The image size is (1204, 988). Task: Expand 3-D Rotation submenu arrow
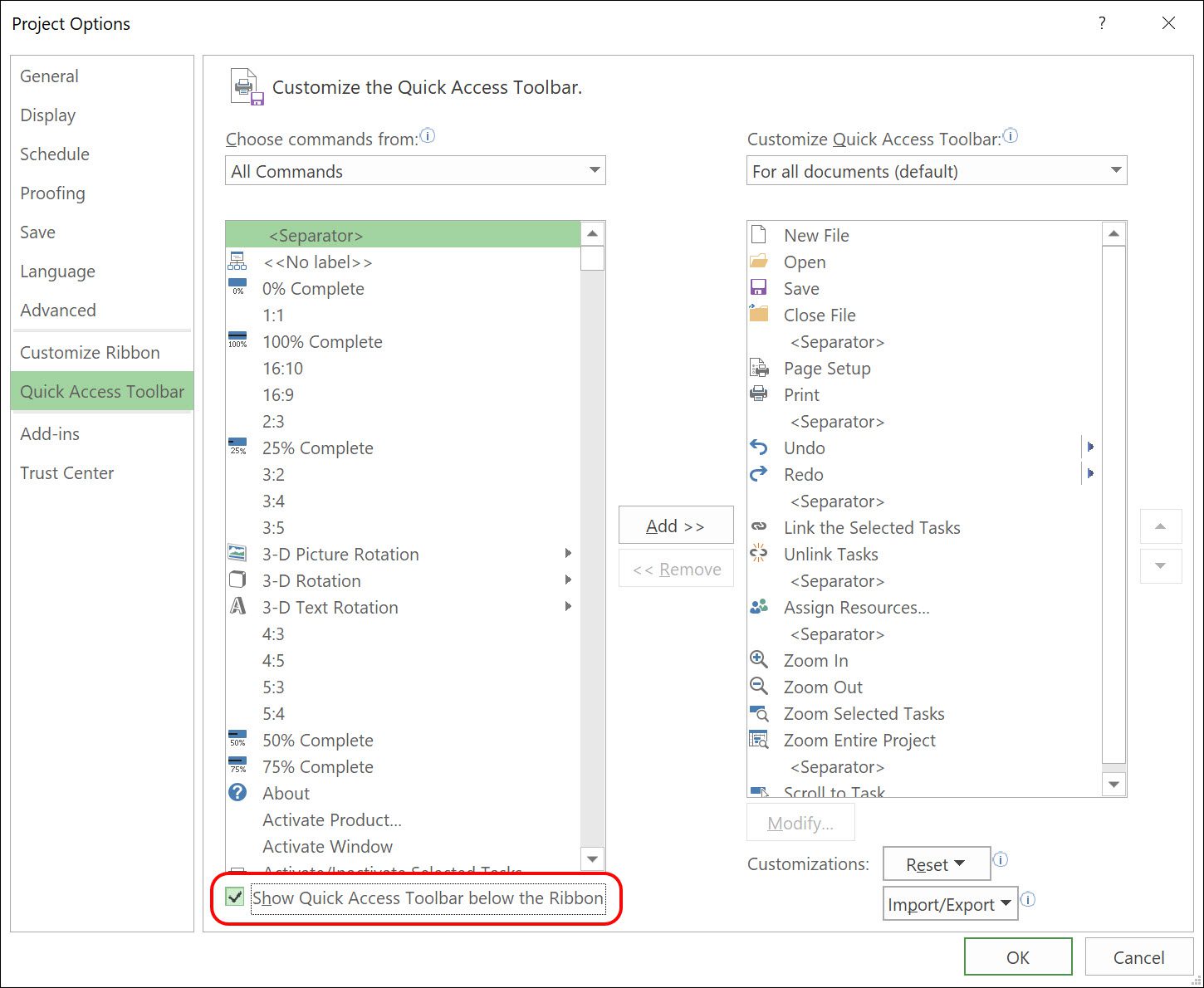coord(568,580)
